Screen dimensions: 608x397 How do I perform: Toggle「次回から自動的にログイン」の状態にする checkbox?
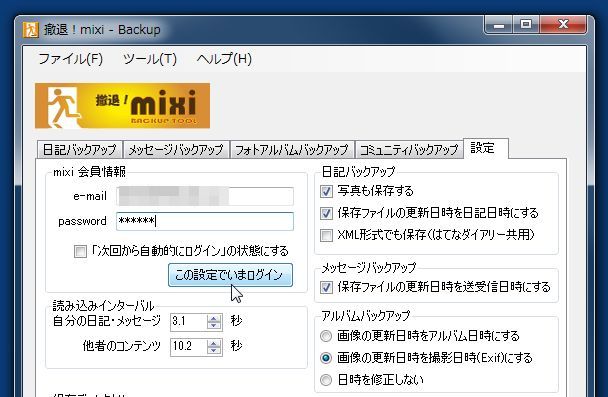point(80,251)
